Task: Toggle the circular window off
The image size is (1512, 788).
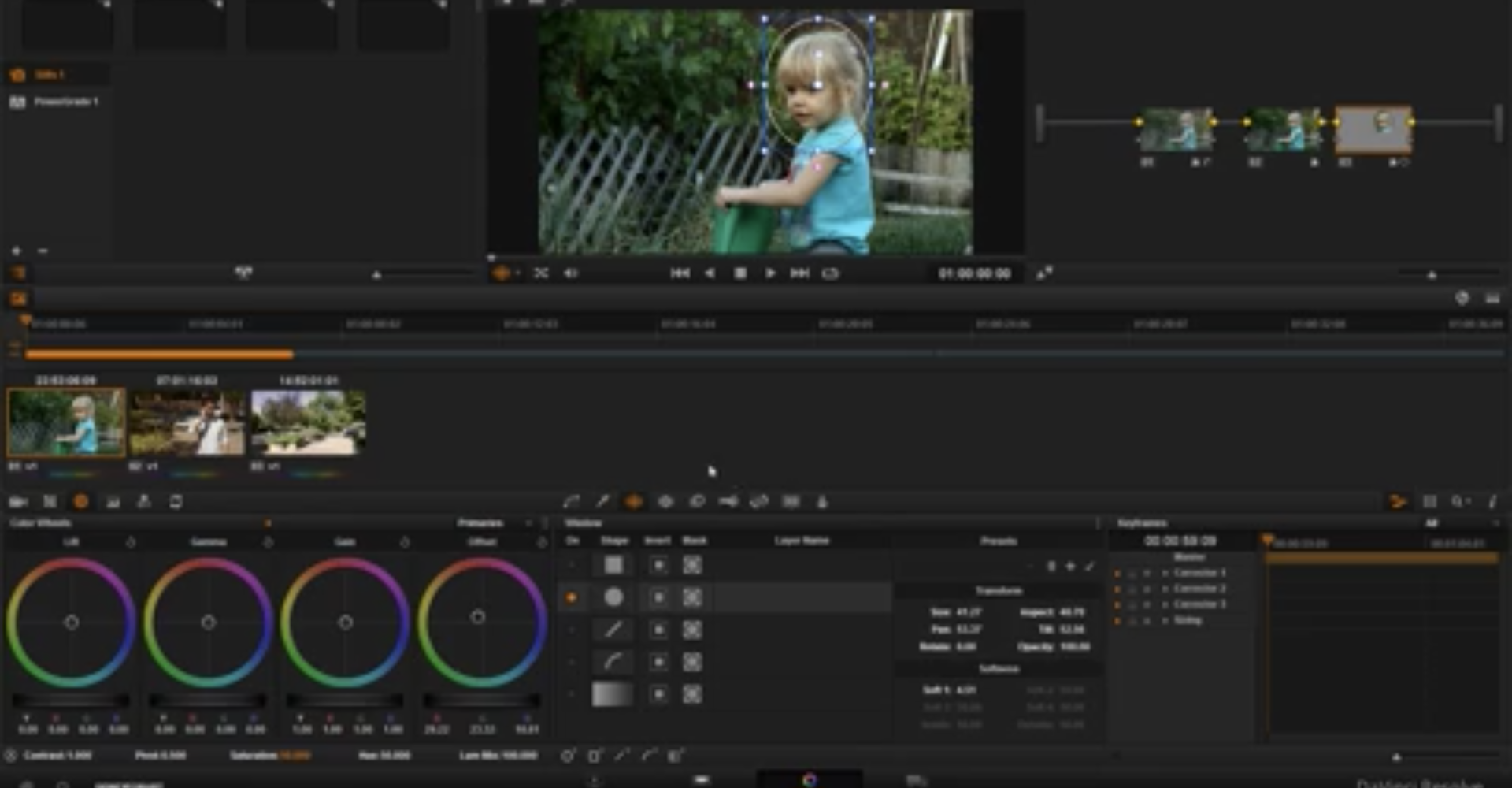Action: tap(572, 598)
